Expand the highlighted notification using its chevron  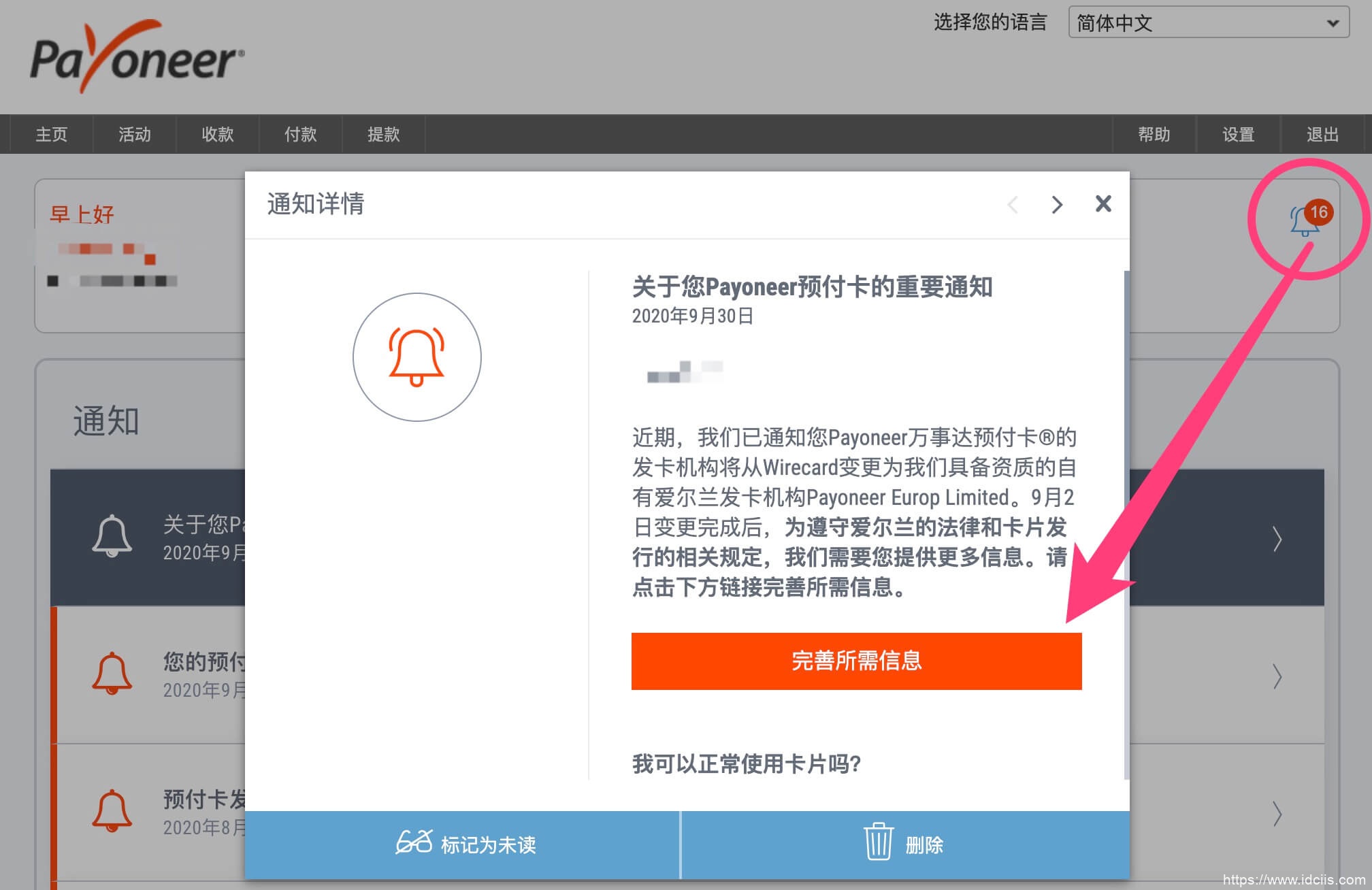(x=1278, y=538)
